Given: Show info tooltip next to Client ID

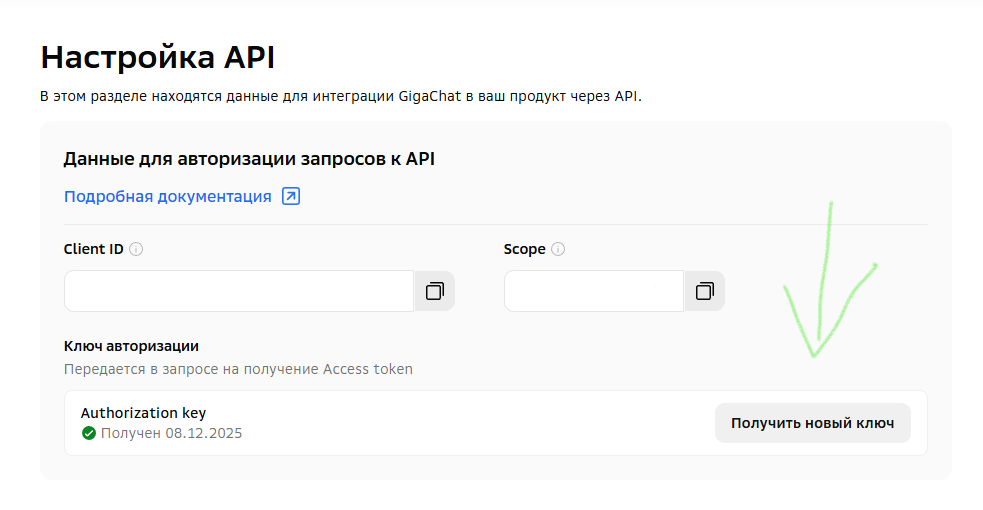Looking at the screenshot, I should pyautogui.click(x=136, y=249).
